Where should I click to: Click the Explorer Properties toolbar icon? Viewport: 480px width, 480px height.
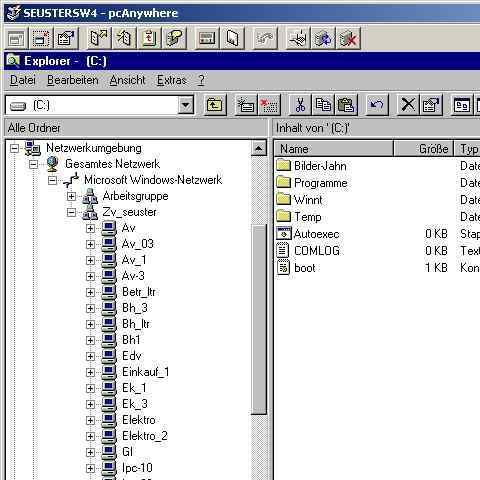coord(431,105)
